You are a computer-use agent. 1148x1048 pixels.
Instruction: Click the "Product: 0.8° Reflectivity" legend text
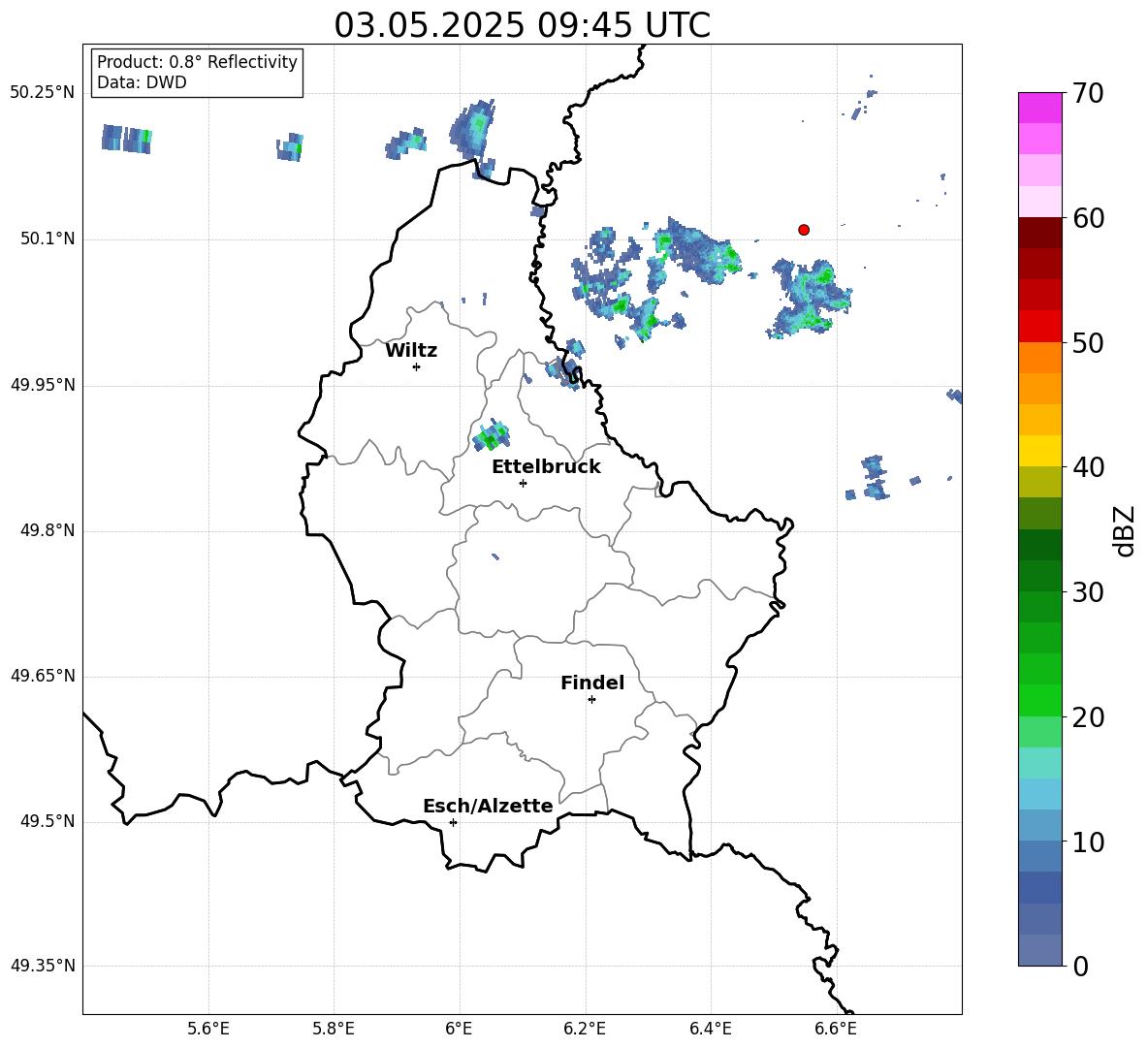coord(197,62)
